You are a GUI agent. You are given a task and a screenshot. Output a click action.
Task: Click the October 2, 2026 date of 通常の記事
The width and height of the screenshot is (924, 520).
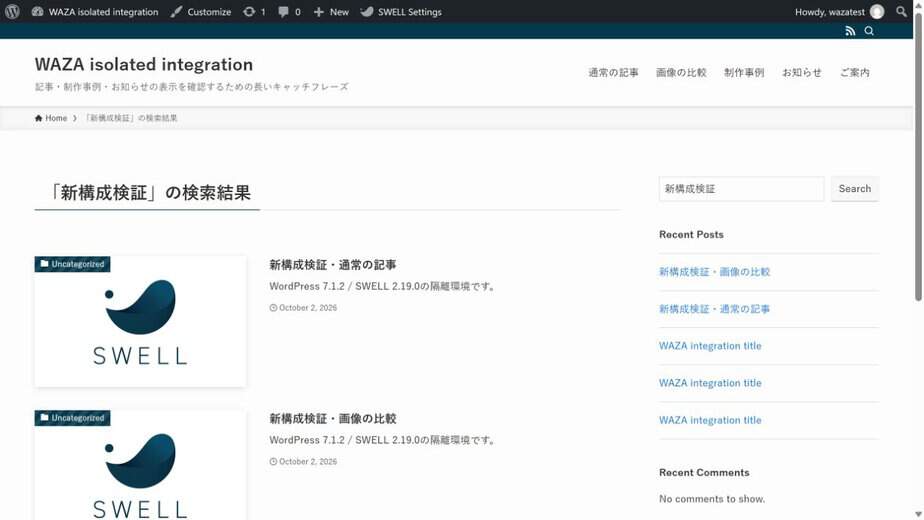coord(303,308)
